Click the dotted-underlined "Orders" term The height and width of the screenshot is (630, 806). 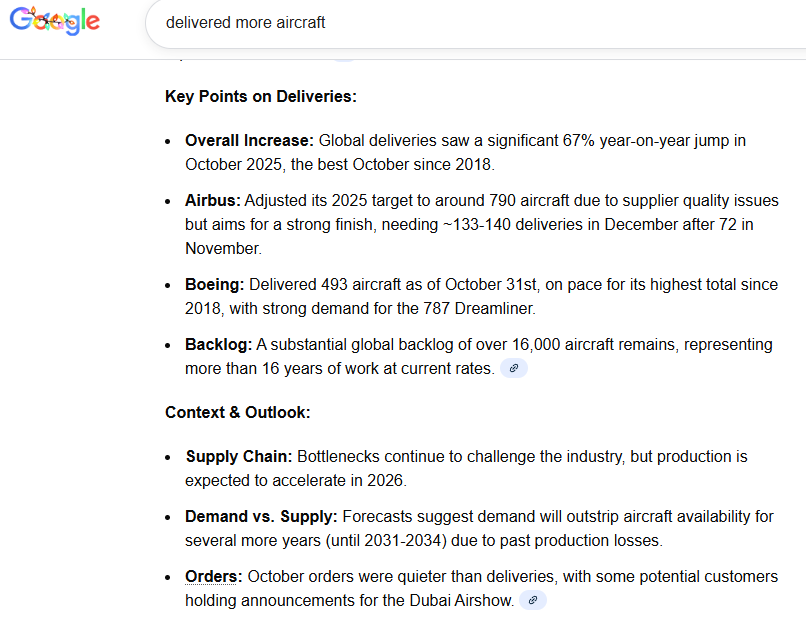[x=213, y=576]
